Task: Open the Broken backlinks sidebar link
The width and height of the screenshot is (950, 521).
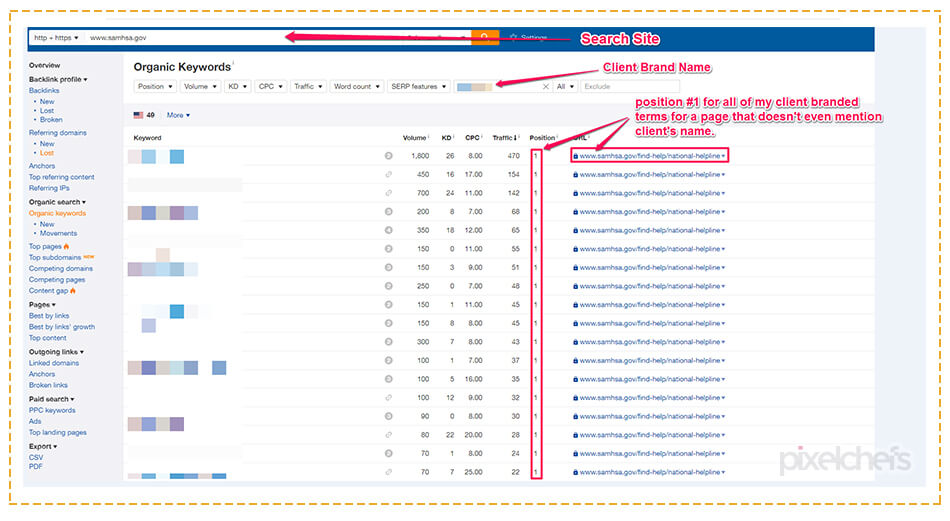Action: point(51,120)
